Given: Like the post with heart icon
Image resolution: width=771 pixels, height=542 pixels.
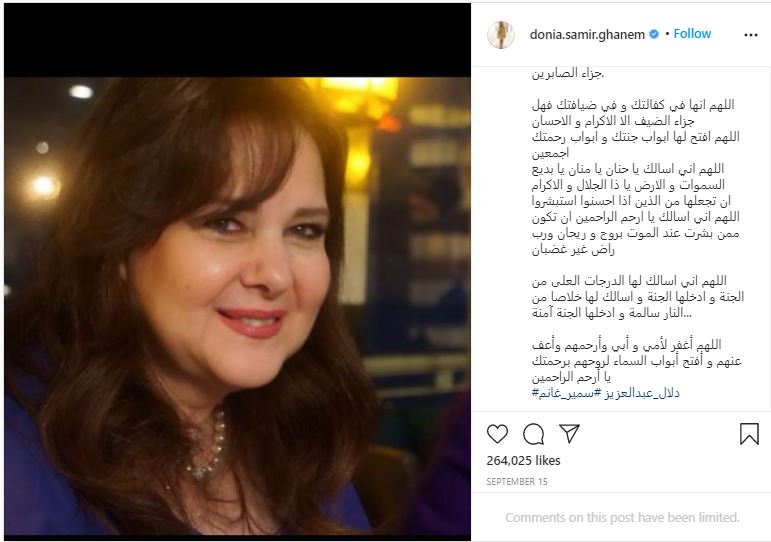Looking at the screenshot, I should (497, 434).
